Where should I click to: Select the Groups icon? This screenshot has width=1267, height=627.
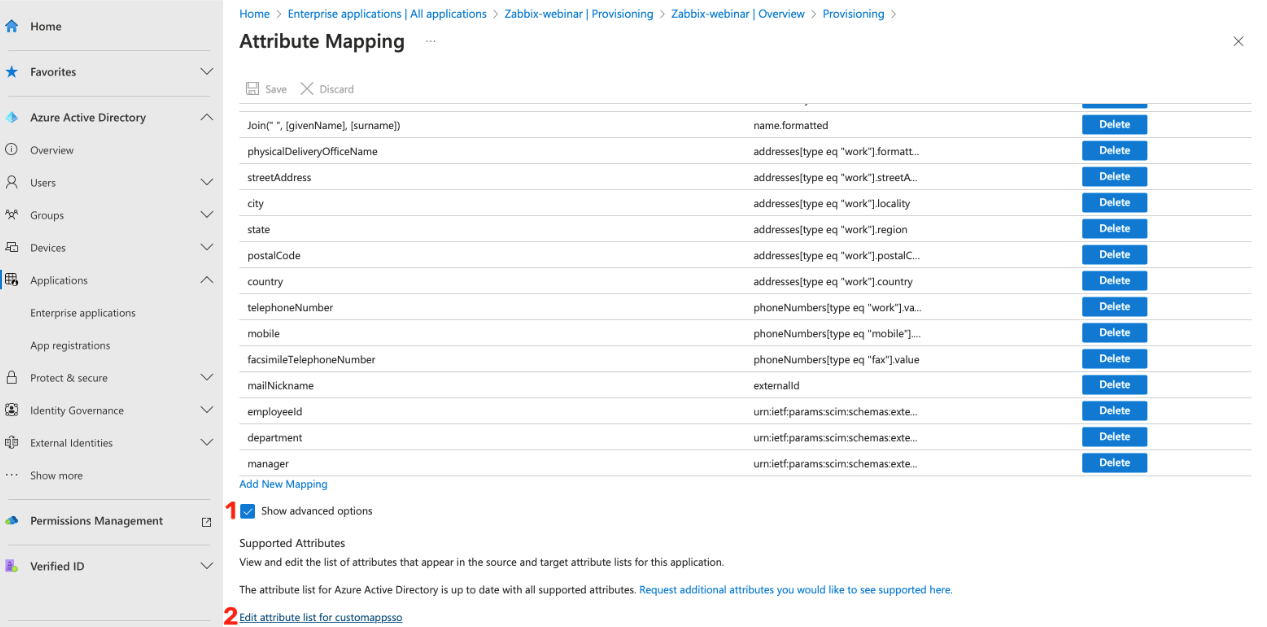click(12, 214)
